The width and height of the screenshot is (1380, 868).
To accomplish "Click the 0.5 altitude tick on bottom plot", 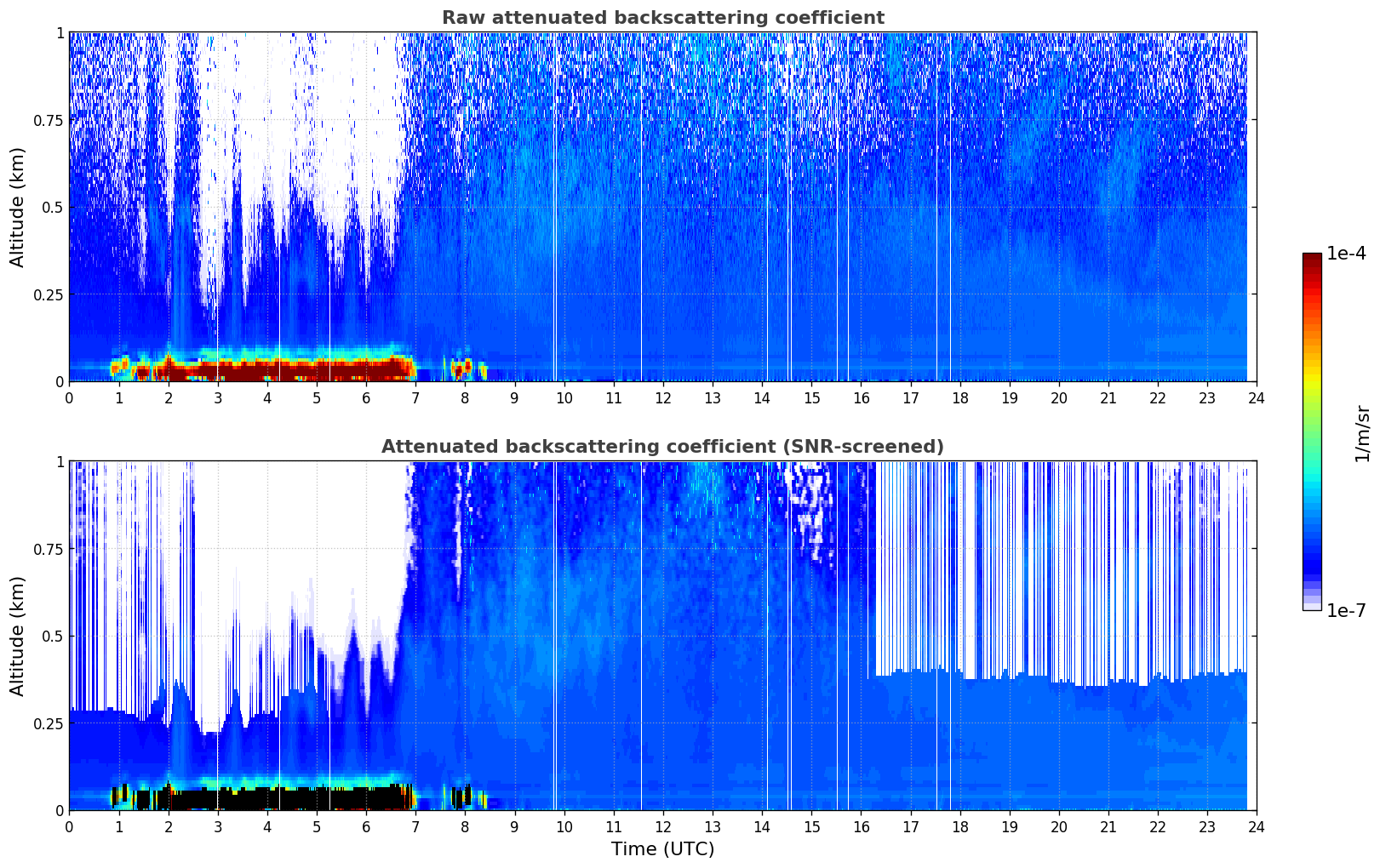I will pyautogui.click(x=53, y=636).
